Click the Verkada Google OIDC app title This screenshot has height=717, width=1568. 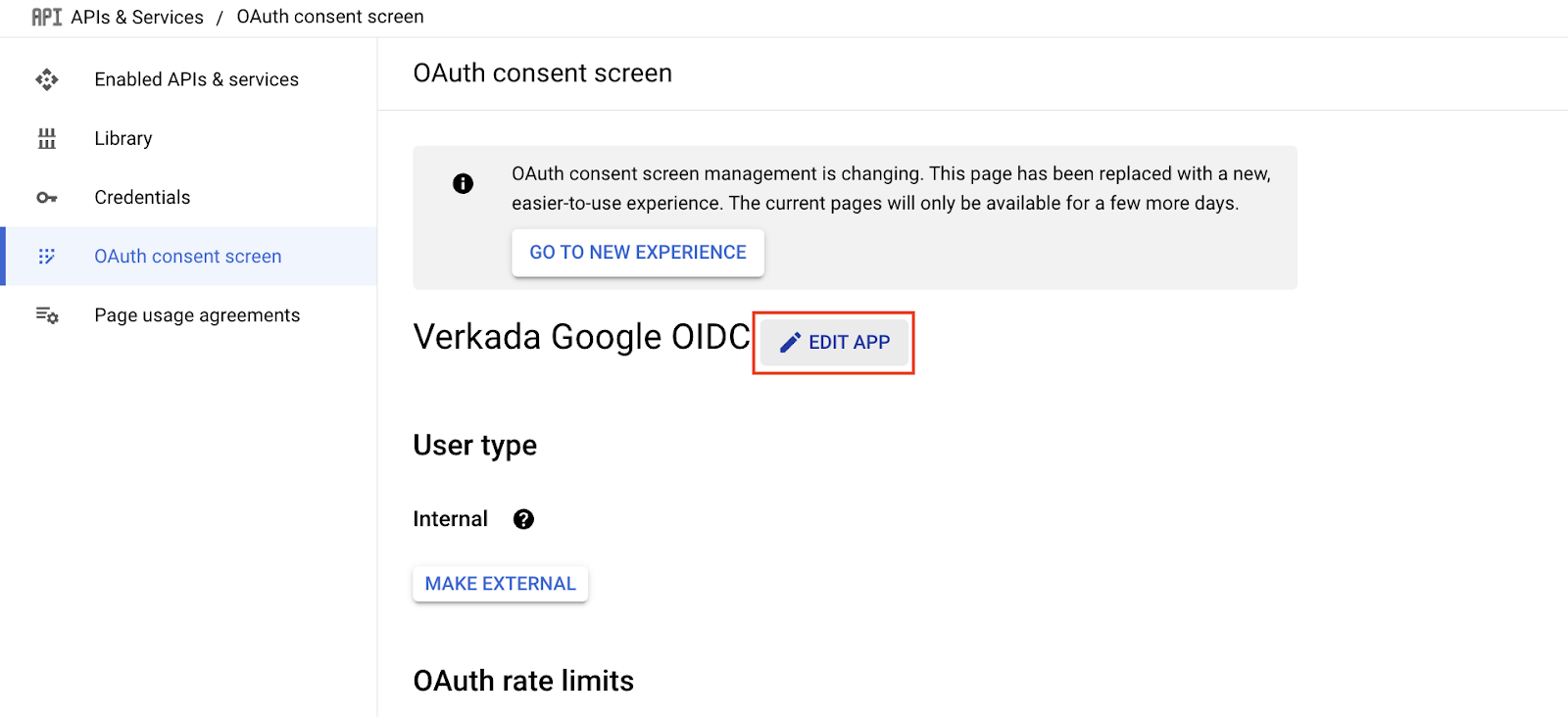(581, 337)
